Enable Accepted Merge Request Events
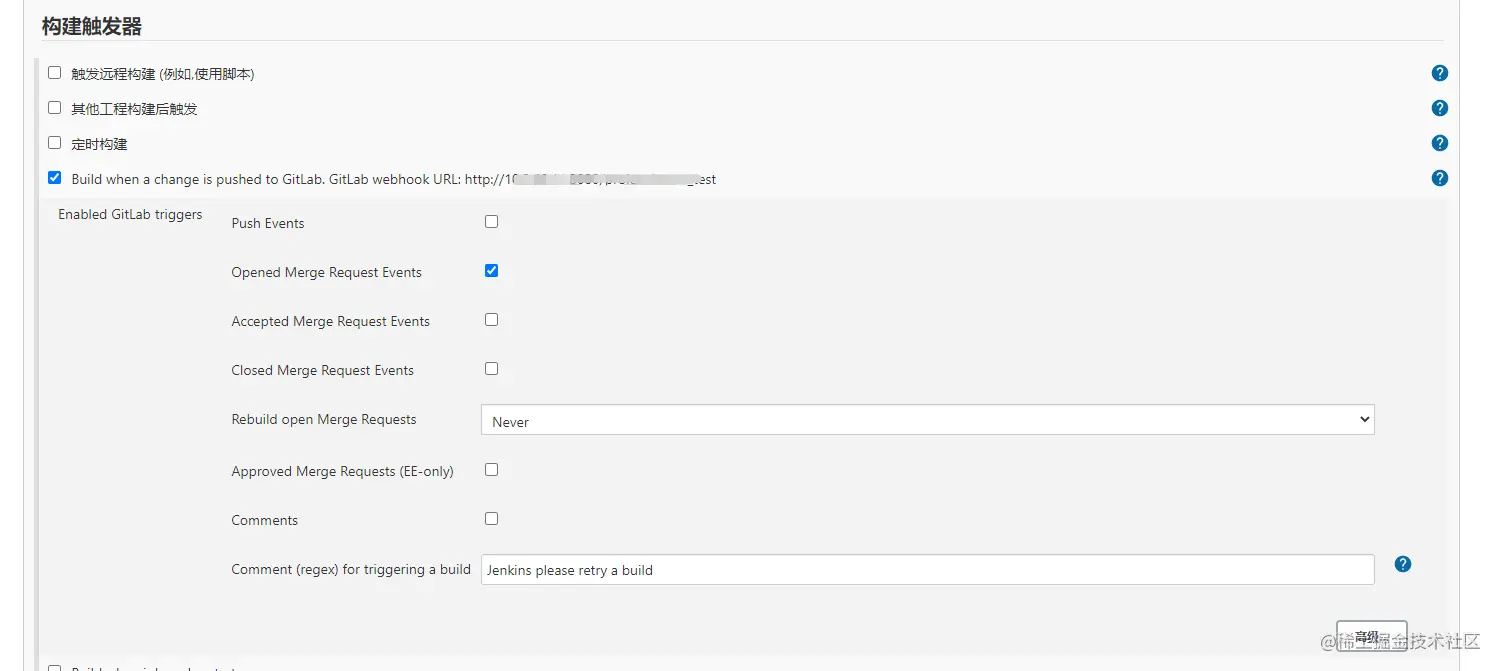This screenshot has width=1500, height=671. pyautogui.click(x=491, y=320)
